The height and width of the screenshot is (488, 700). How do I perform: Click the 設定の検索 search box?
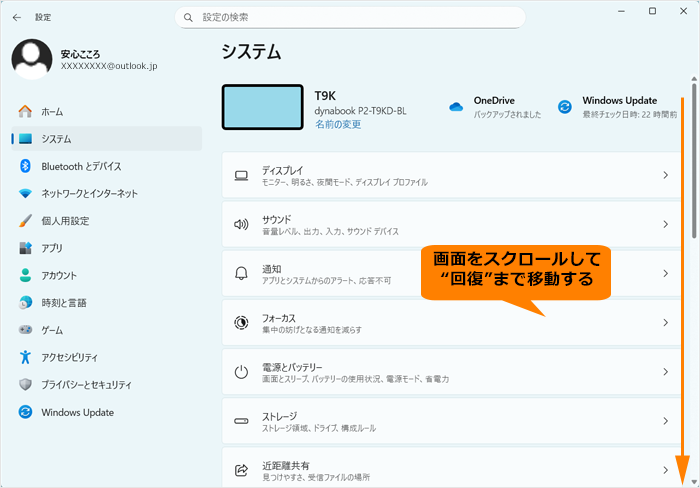click(x=350, y=17)
